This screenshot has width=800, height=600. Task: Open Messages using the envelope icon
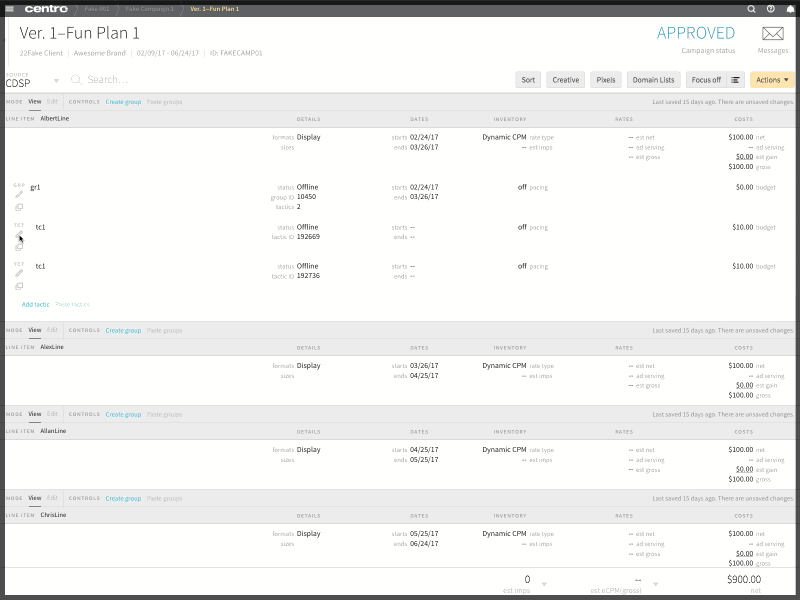point(771,33)
